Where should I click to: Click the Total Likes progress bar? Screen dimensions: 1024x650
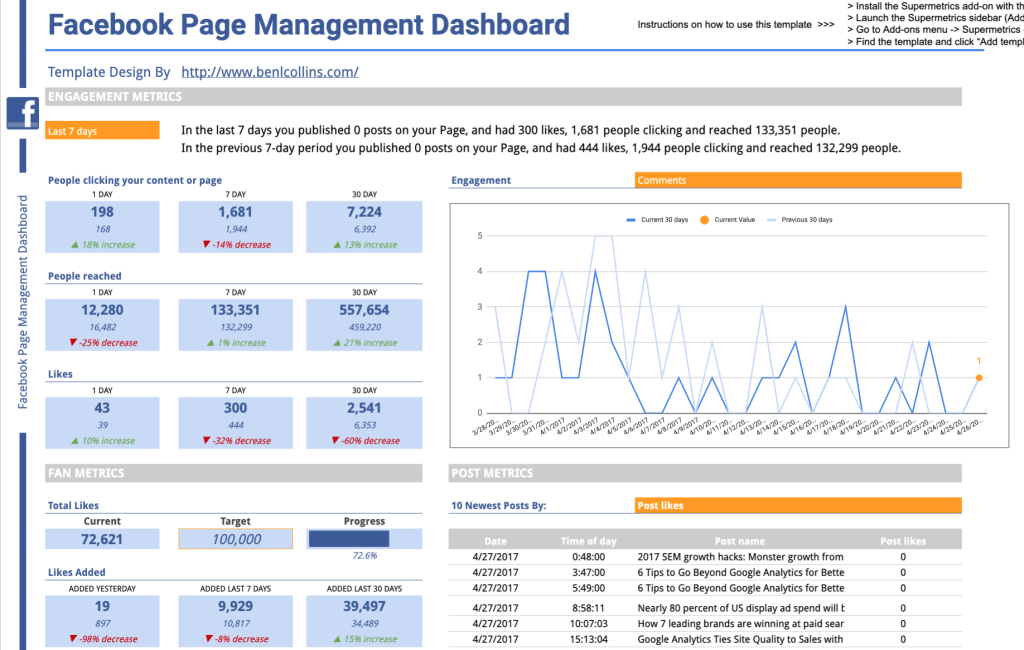pyautogui.click(x=348, y=539)
